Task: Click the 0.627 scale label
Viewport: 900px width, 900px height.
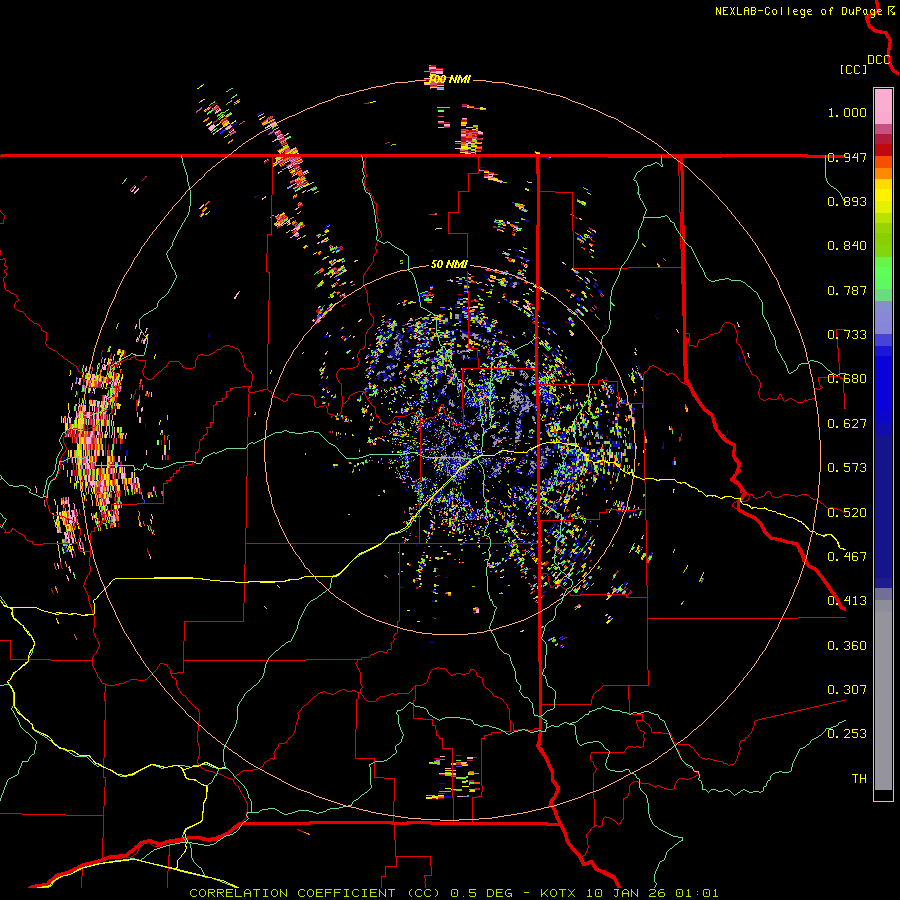Action: (x=847, y=424)
